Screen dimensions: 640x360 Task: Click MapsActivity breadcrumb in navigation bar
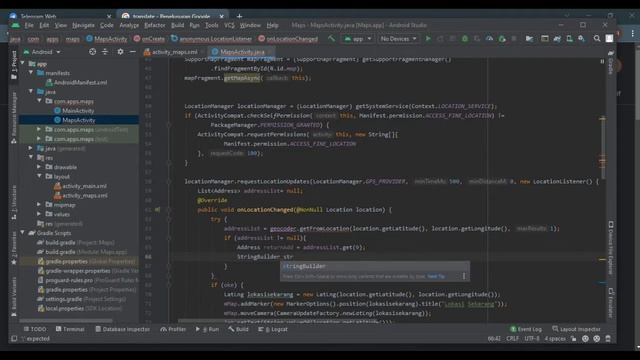tap(107, 39)
